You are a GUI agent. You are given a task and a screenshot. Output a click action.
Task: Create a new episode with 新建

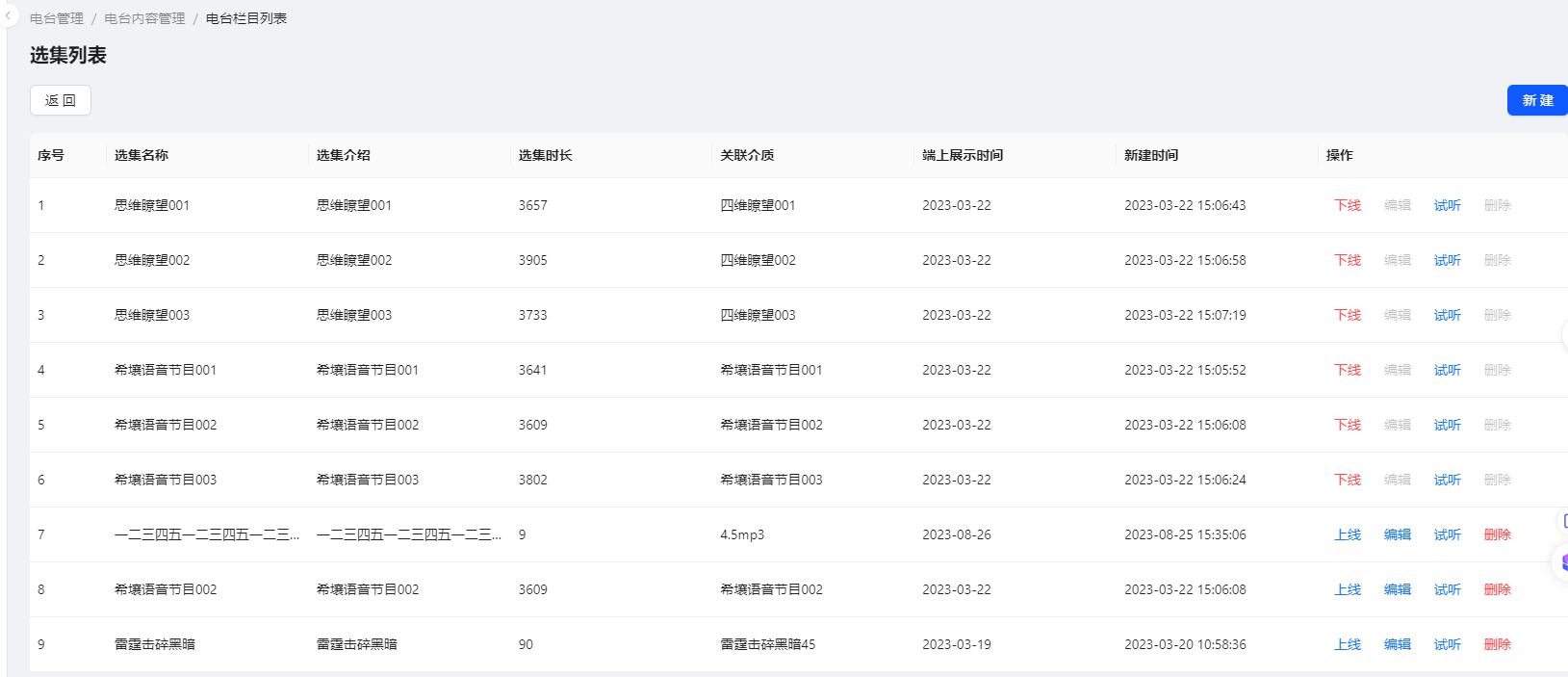pyautogui.click(x=1536, y=100)
